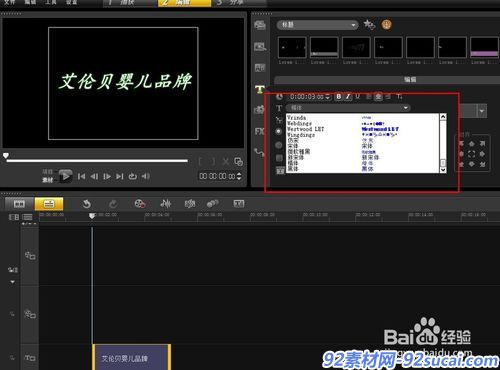Open the 文件 menu

9,2
